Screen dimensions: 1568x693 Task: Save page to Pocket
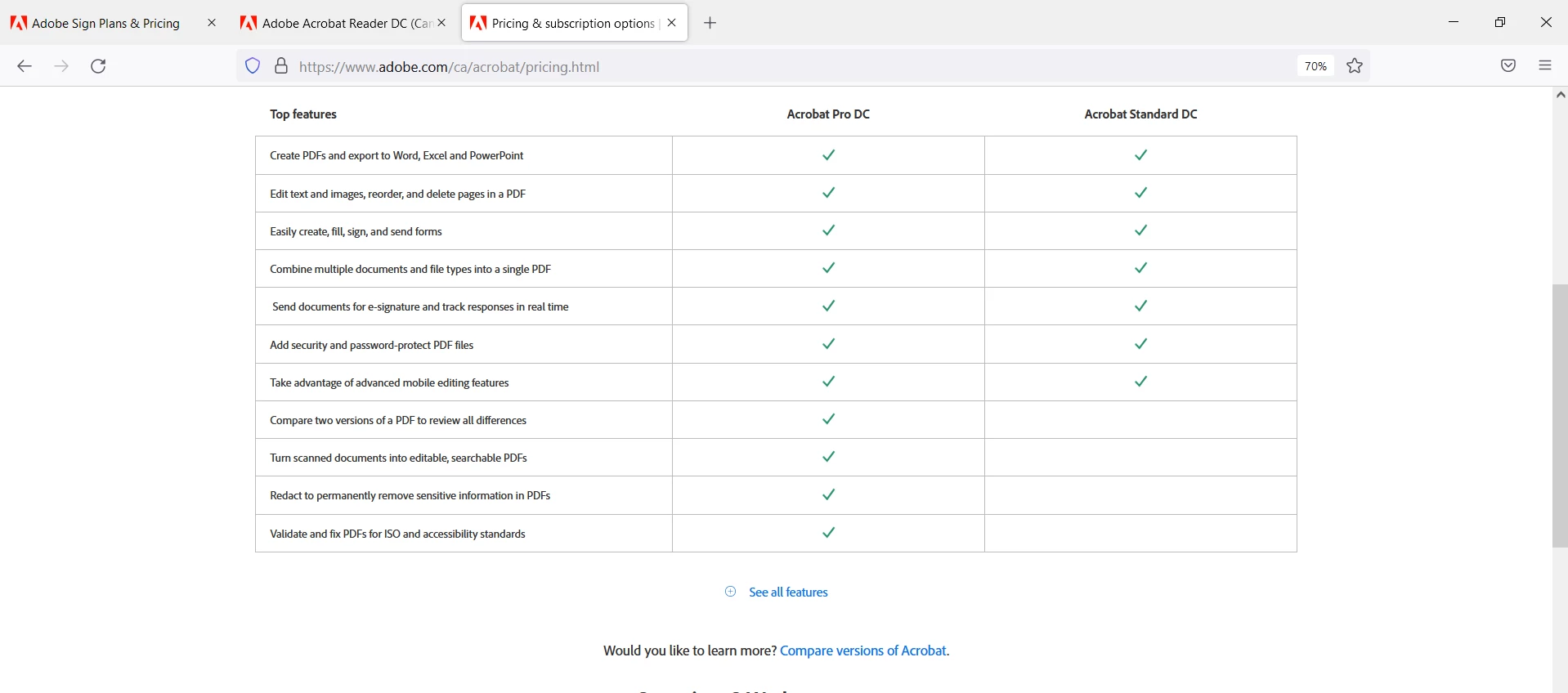1508,66
